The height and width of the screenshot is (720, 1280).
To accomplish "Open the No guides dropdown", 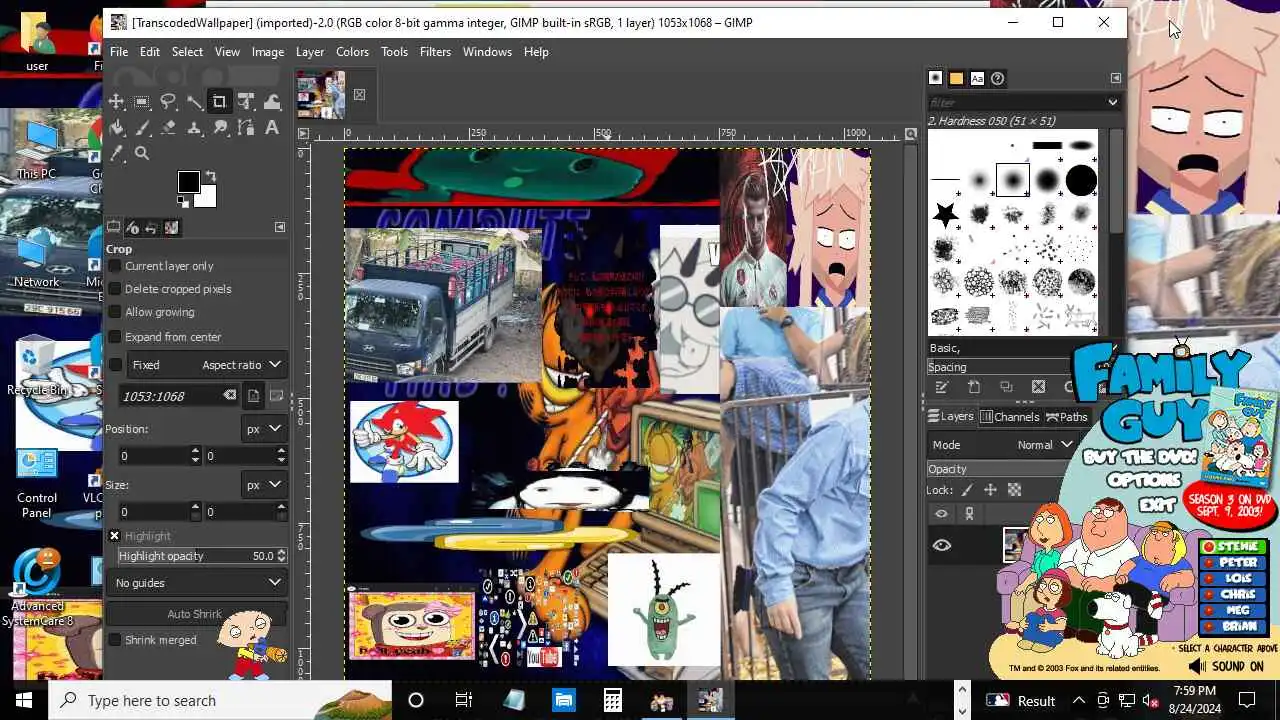I will (x=197, y=583).
